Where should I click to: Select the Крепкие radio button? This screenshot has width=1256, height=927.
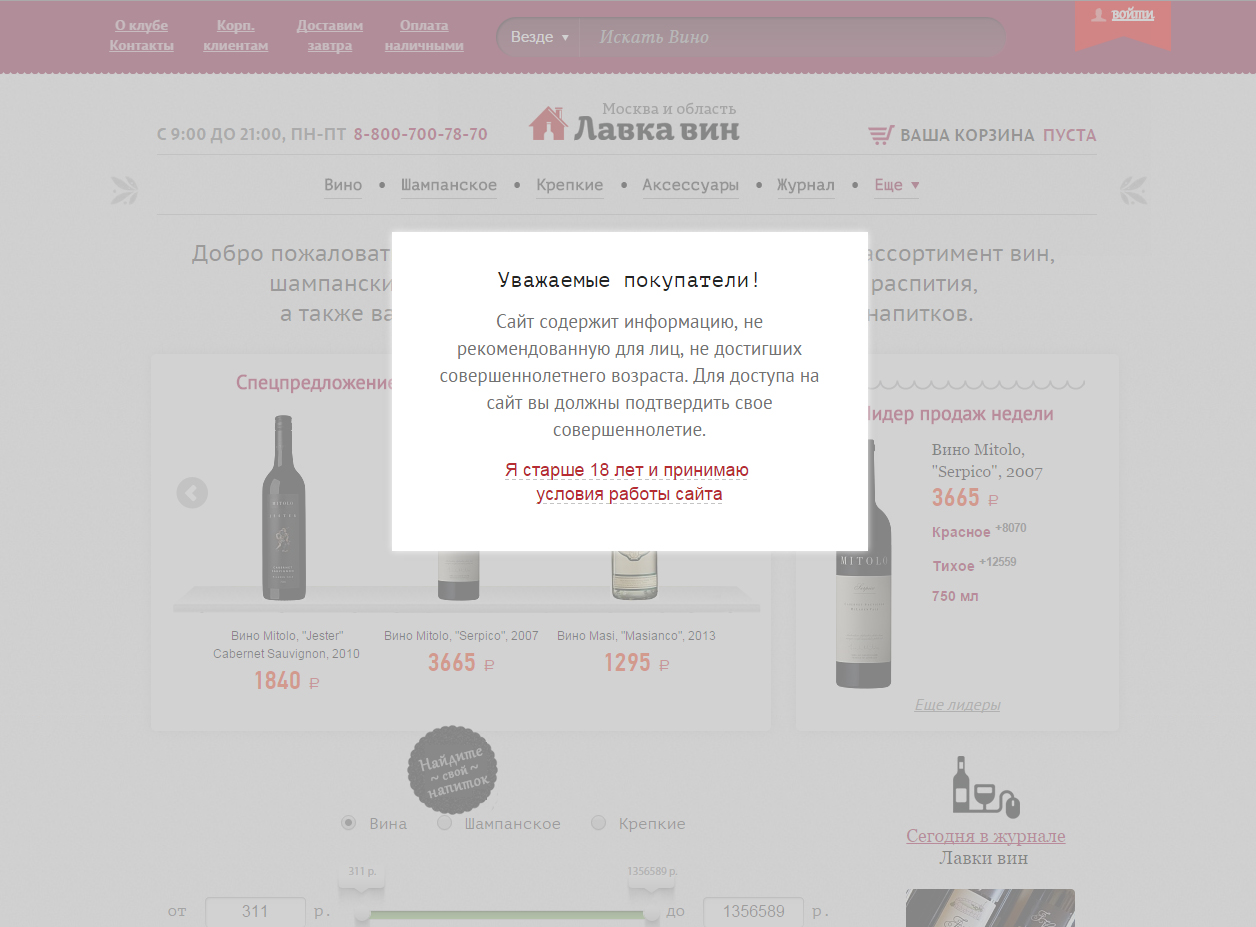click(x=599, y=823)
